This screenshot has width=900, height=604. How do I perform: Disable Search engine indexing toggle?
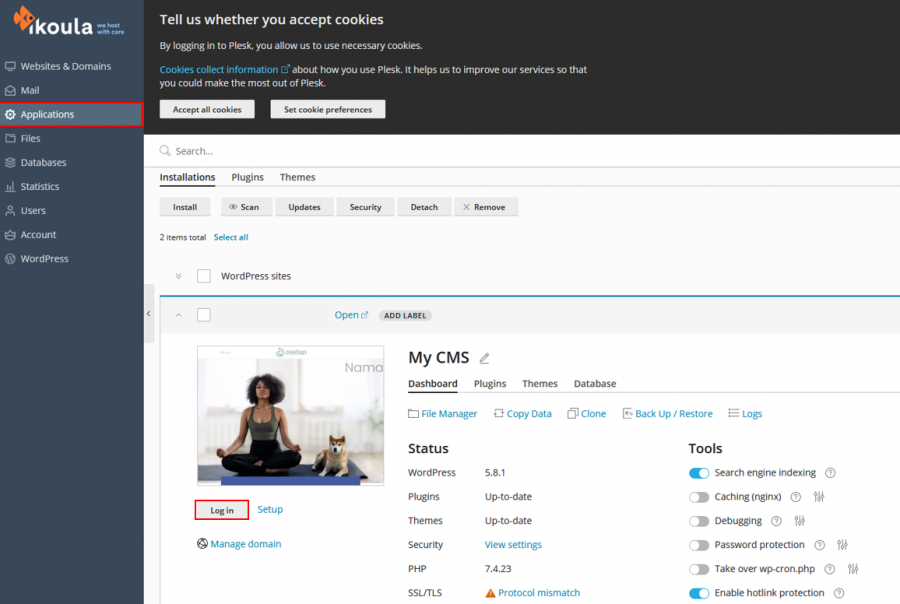click(699, 473)
